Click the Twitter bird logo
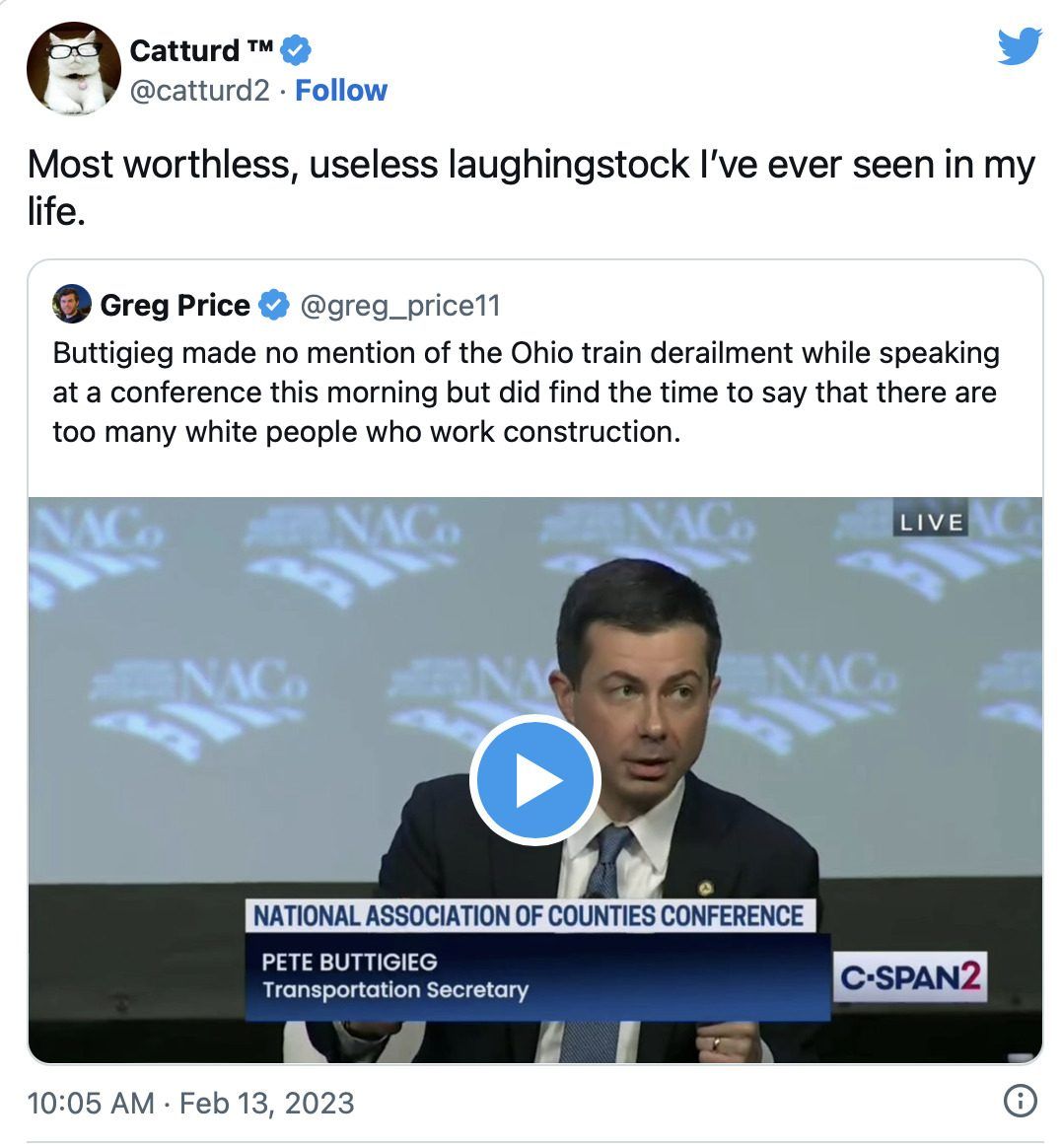Viewport: 1061px width, 1148px height. [1019, 46]
